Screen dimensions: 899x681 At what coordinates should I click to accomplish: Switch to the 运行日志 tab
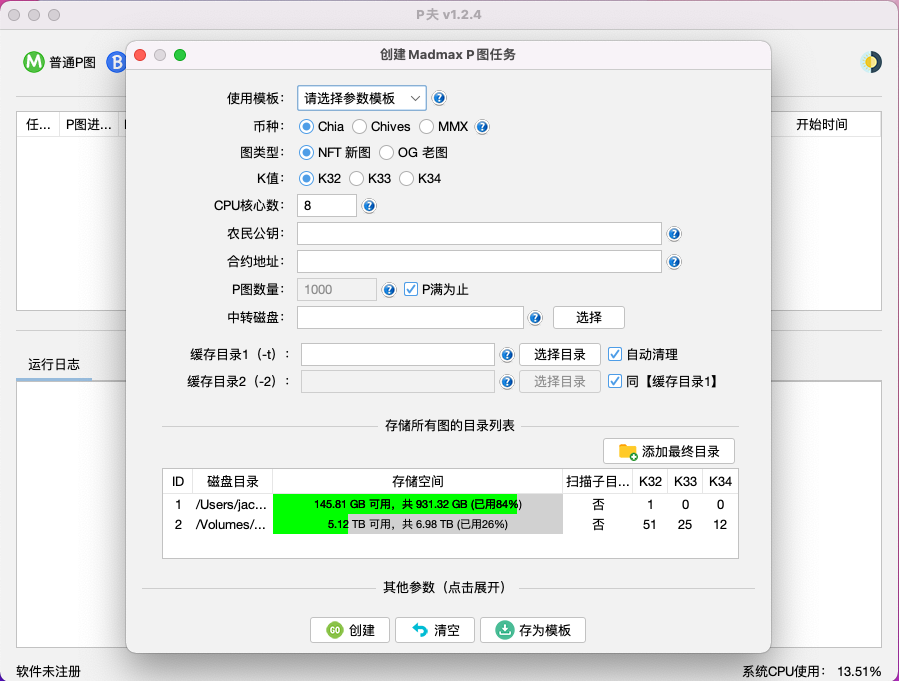pyautogui.click(x=54, y=364)
